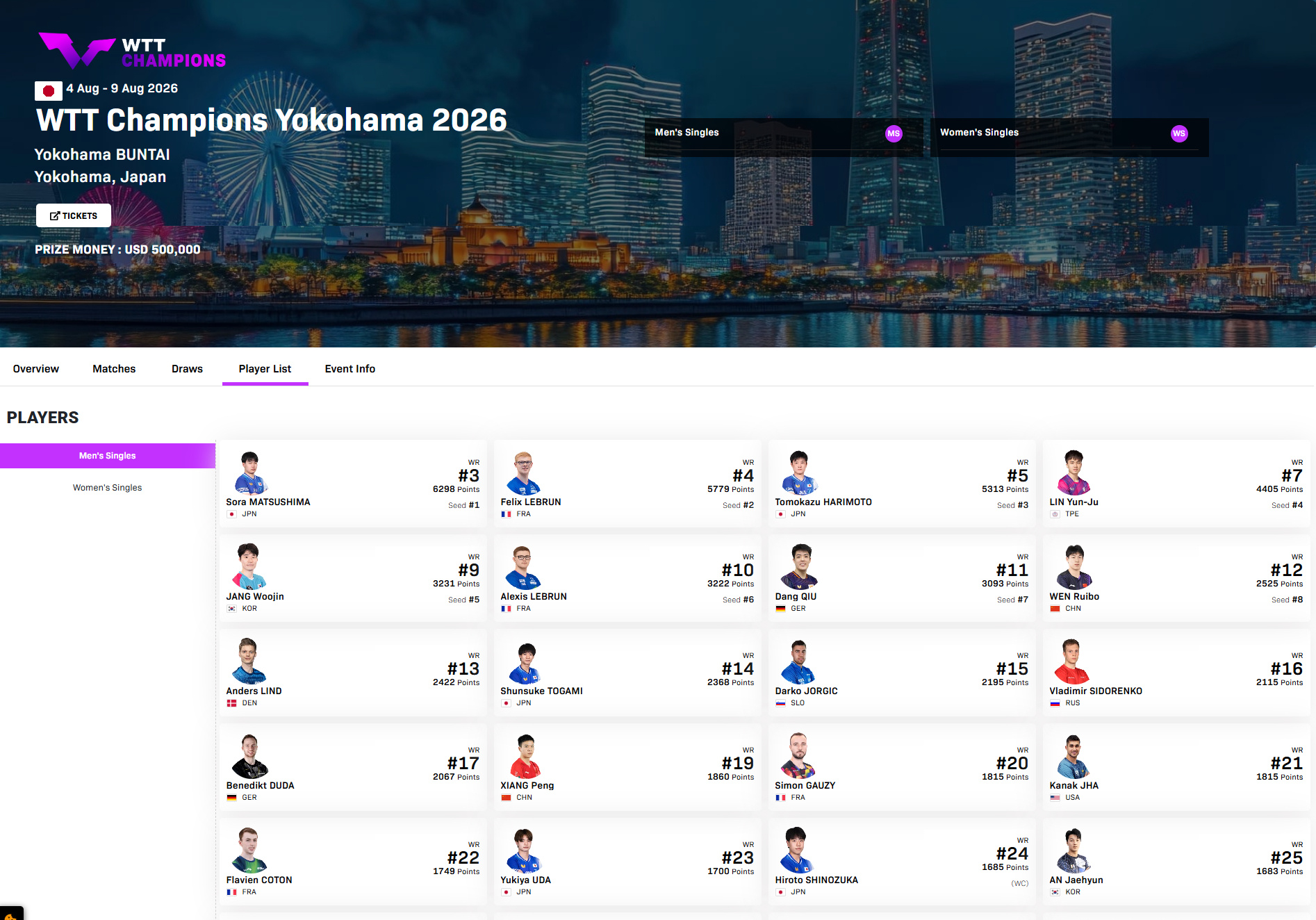The image size is (1316, 920).
Task: Click LIN Yun-Ju's player photo
Action: [x=1074, y=473]
